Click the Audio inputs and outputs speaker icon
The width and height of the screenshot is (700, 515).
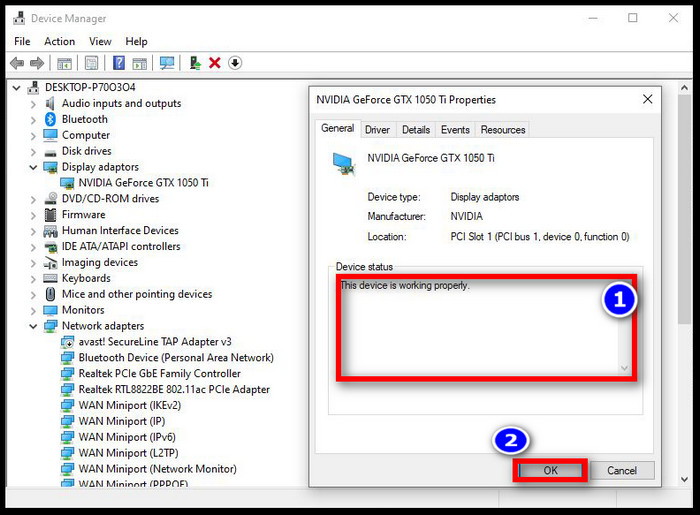pos(50,103)
